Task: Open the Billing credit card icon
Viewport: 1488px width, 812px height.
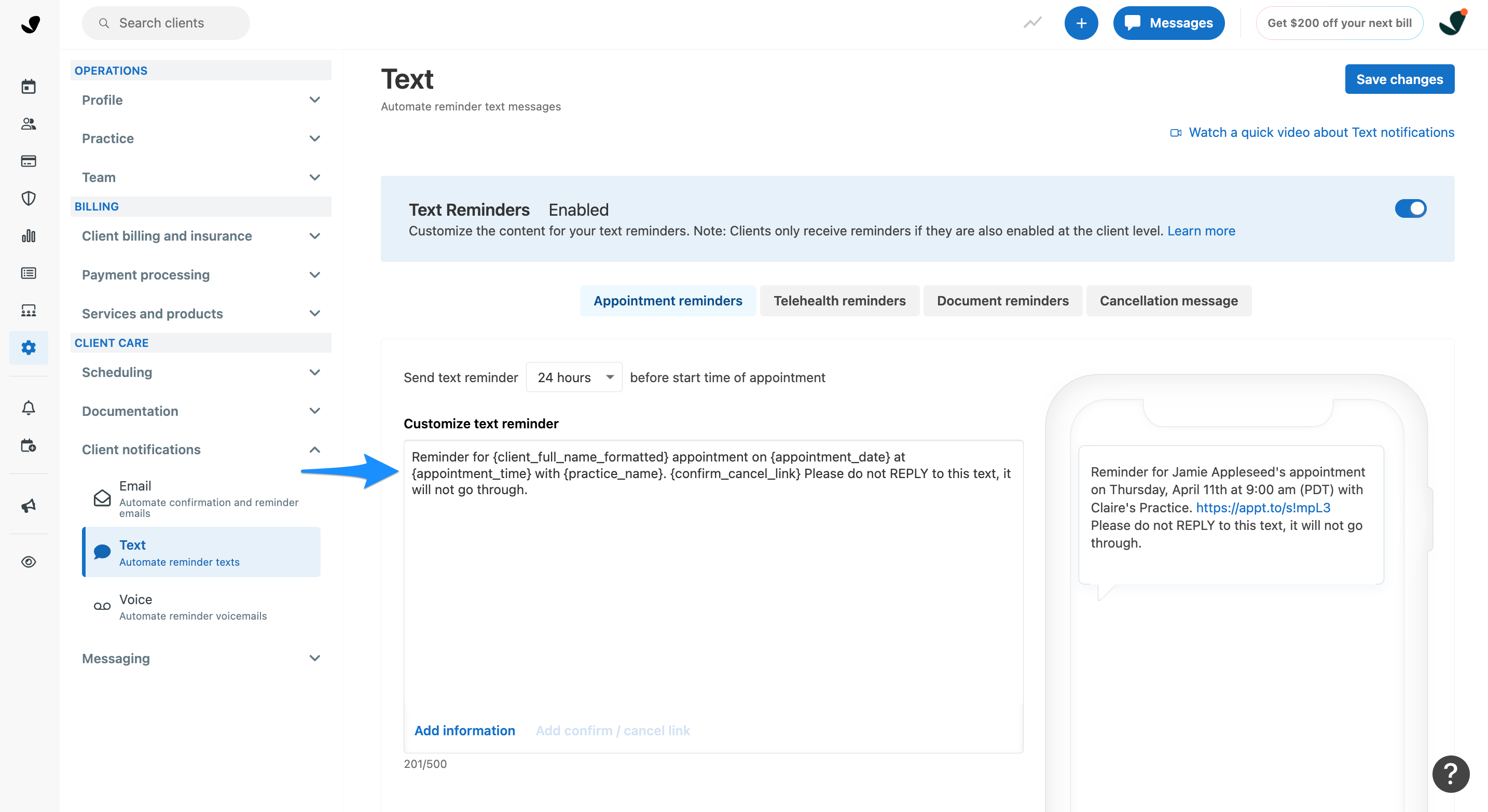Action: click(29, 161)
